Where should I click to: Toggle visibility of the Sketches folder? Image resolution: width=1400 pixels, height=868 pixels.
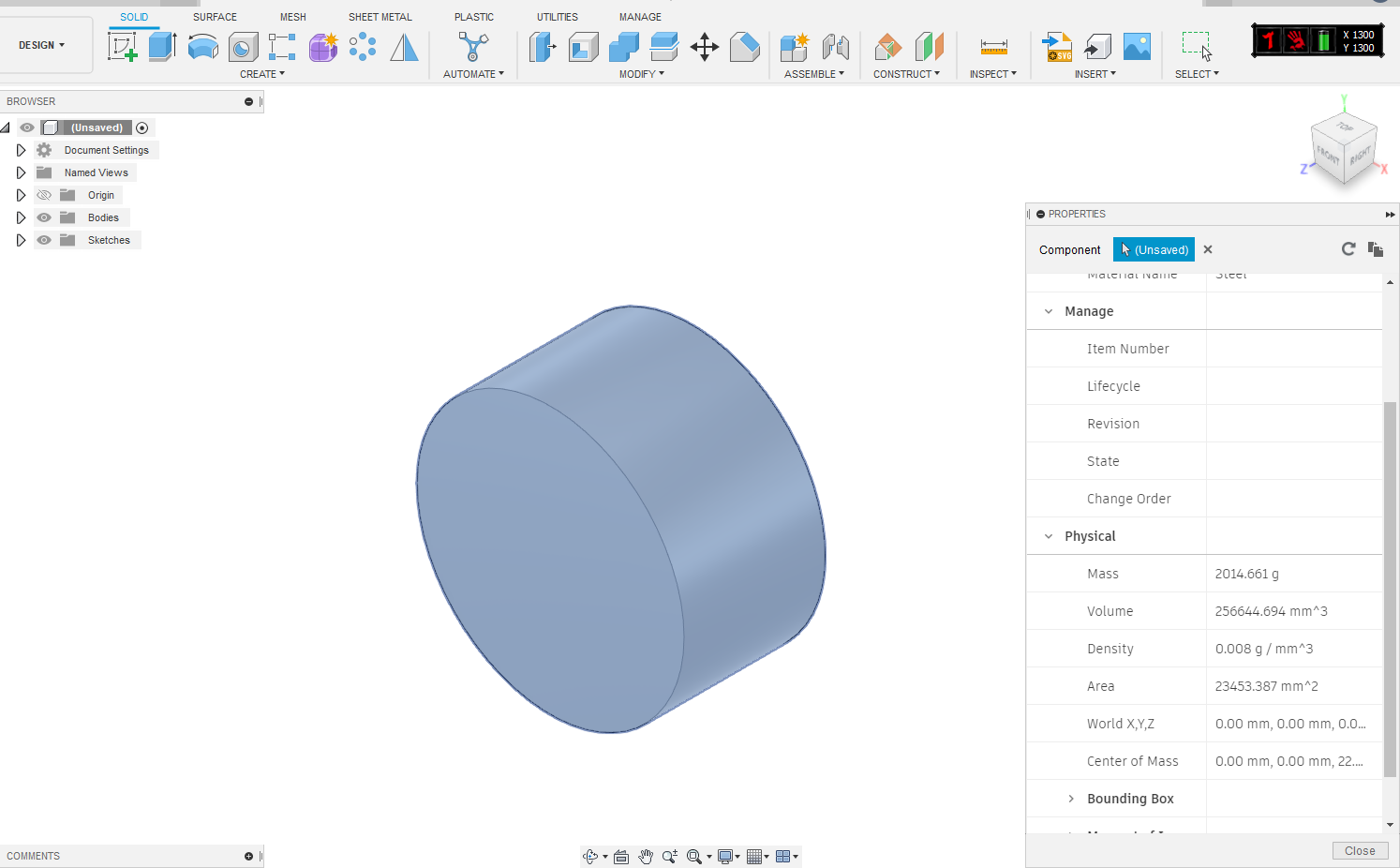point(43,239)
